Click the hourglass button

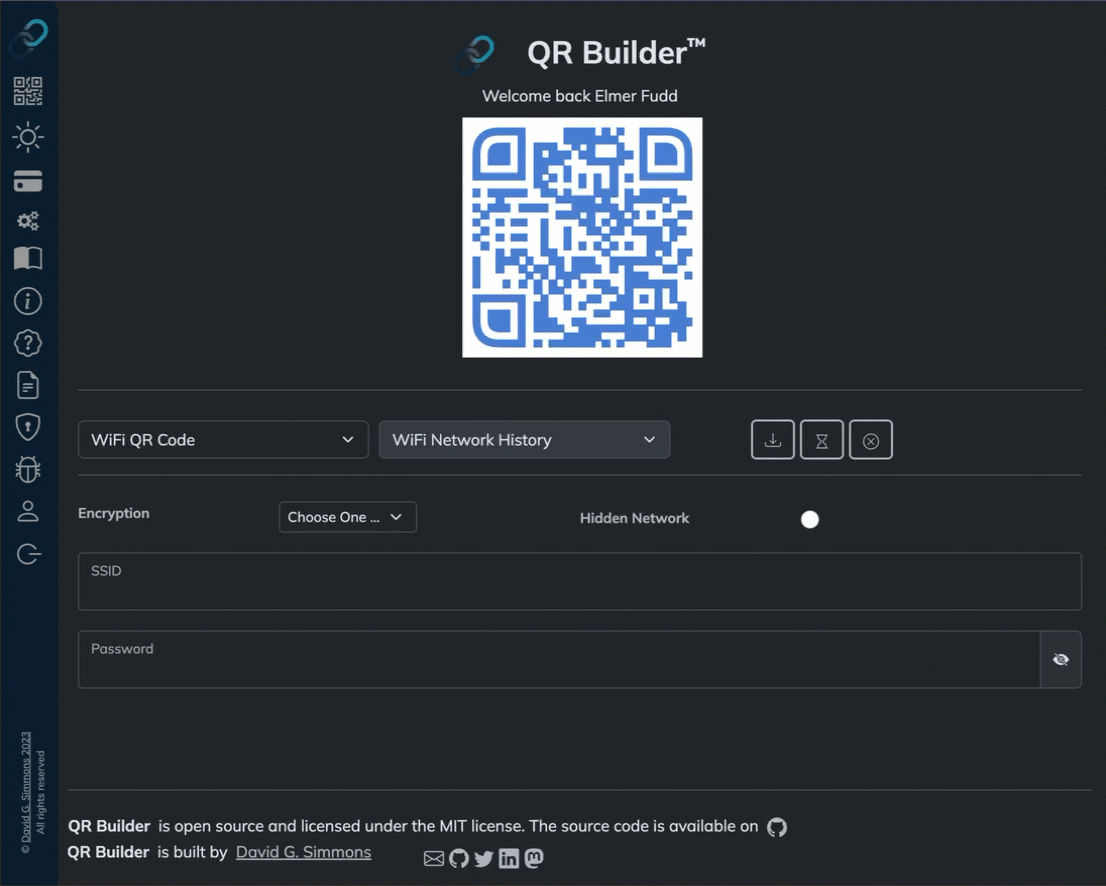822,439
